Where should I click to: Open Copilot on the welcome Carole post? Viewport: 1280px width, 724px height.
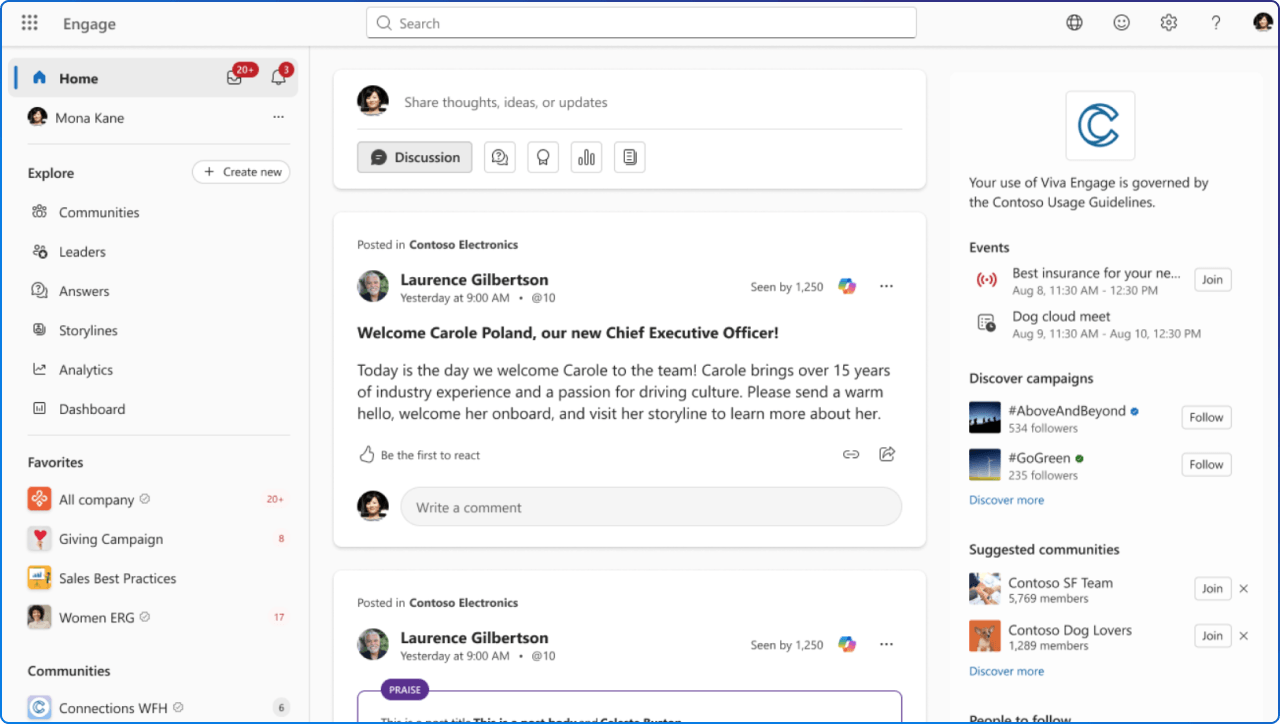pyautogui.click(x=847, y=287)
